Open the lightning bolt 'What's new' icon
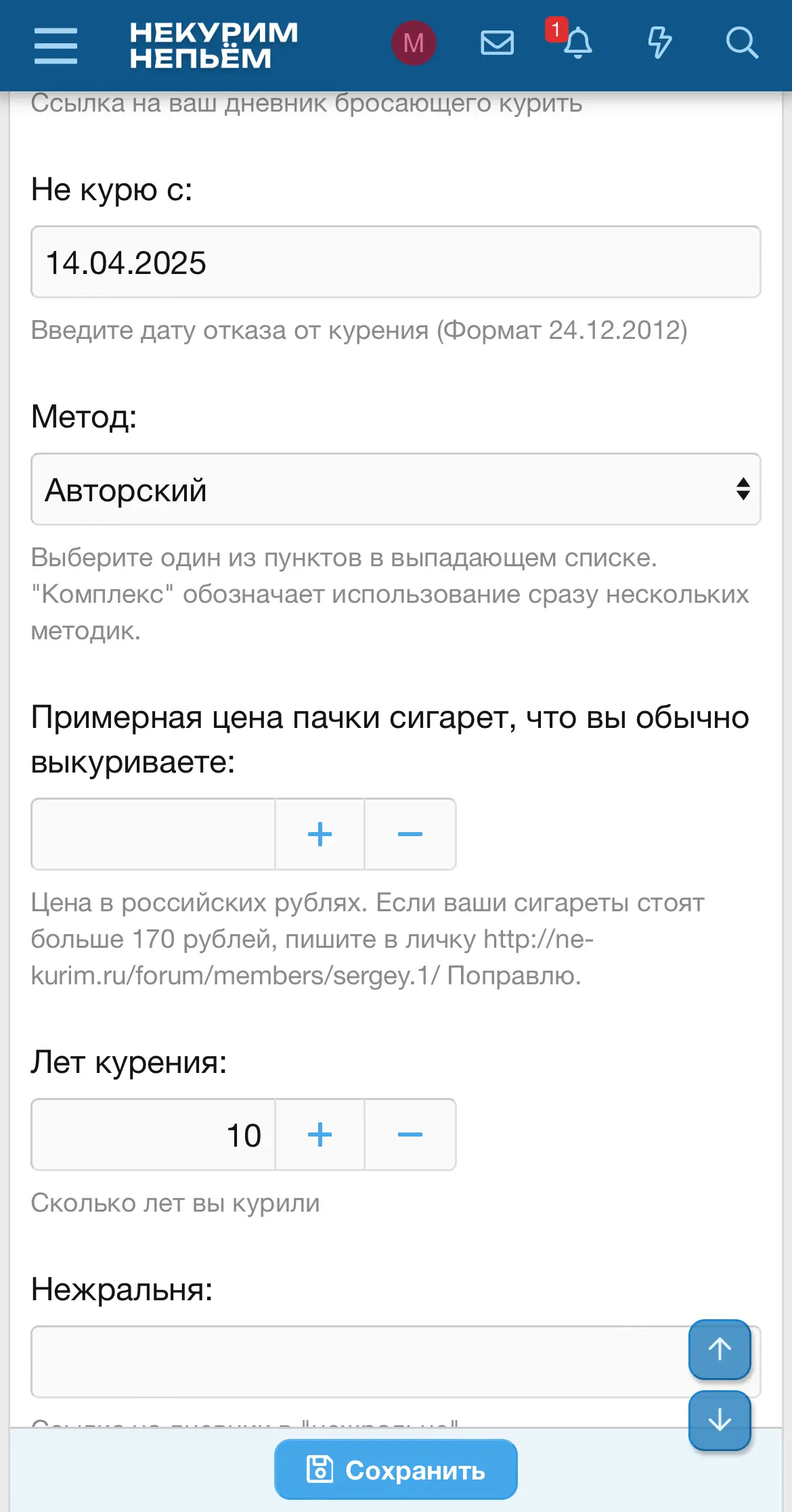This screenshot has height=1512, width=792. [659, 43]
